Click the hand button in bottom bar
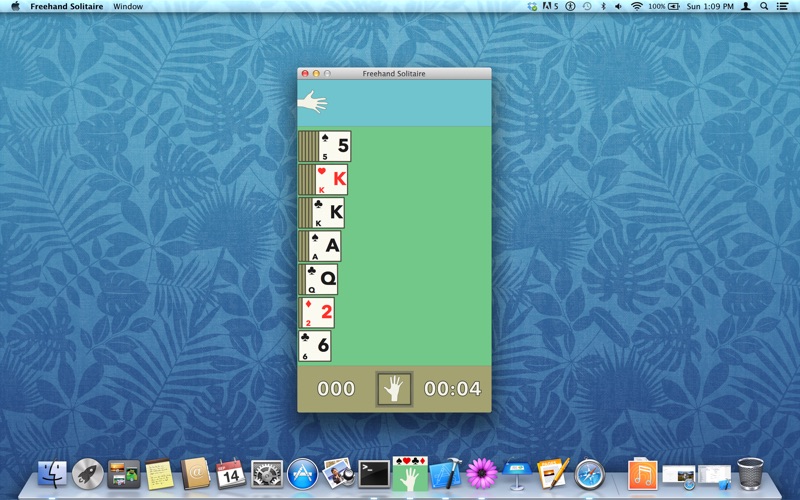 click(394, 389)
